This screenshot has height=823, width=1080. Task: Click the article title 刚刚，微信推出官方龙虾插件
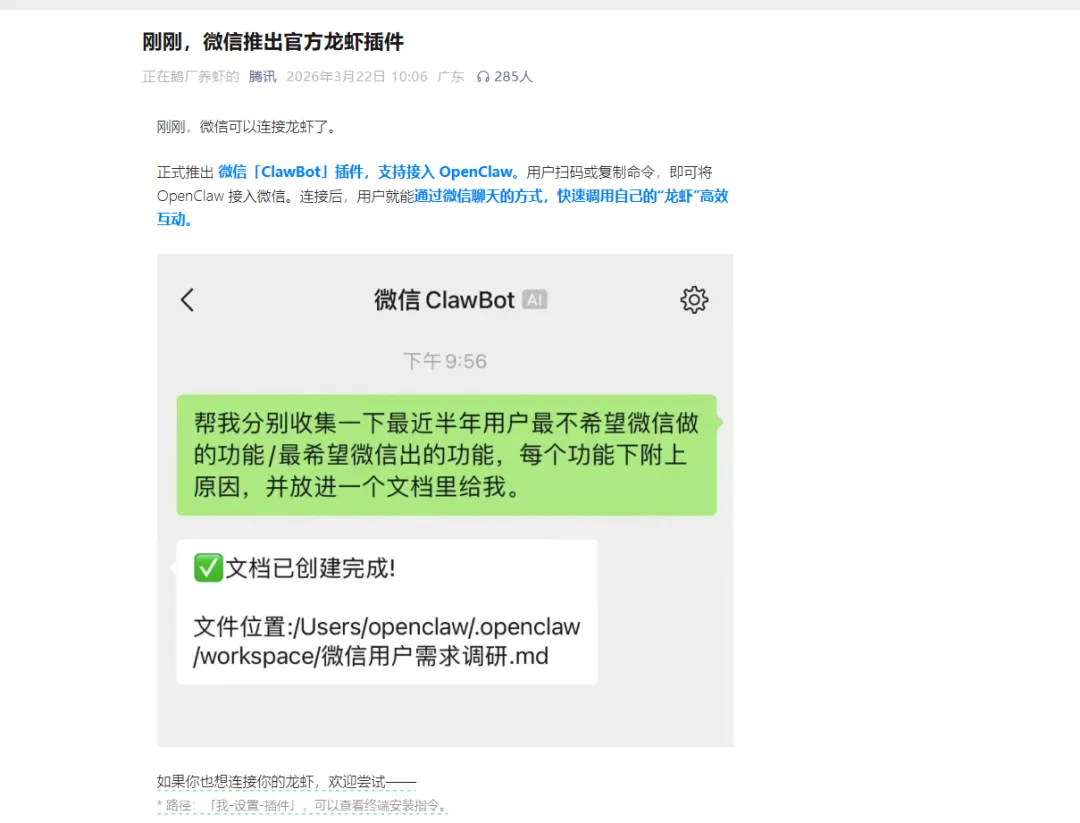click(x=273, y=42)
